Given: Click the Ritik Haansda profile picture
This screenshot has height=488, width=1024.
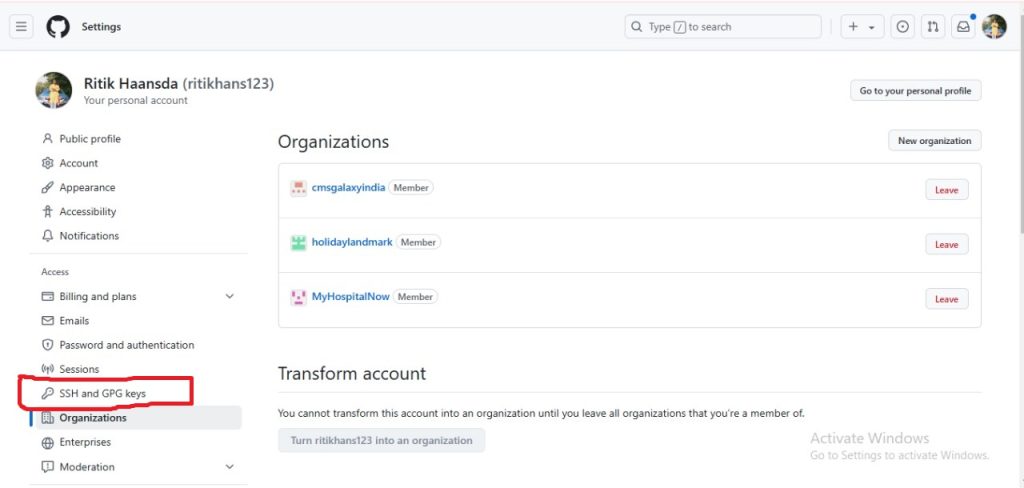Looking at the screenshot, I should pyautogui.click(x=54, y=90).
